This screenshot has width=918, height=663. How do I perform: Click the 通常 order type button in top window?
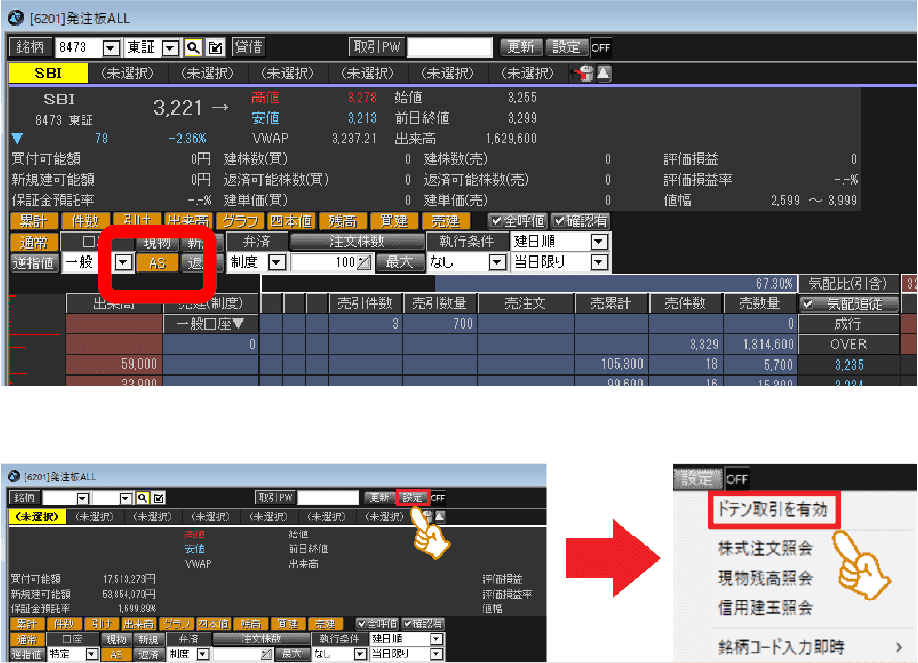[34, 241]
